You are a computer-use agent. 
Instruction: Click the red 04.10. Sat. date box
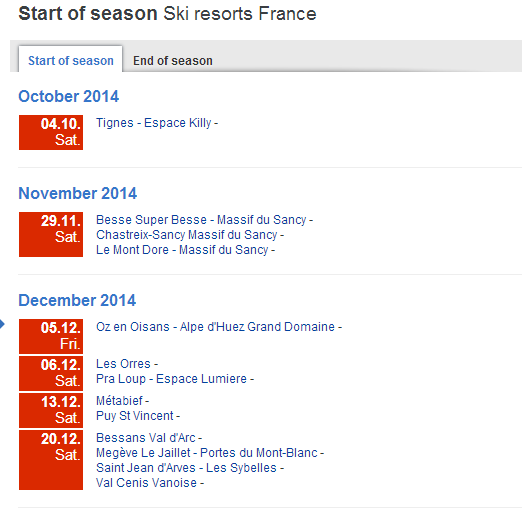[51, 132]
